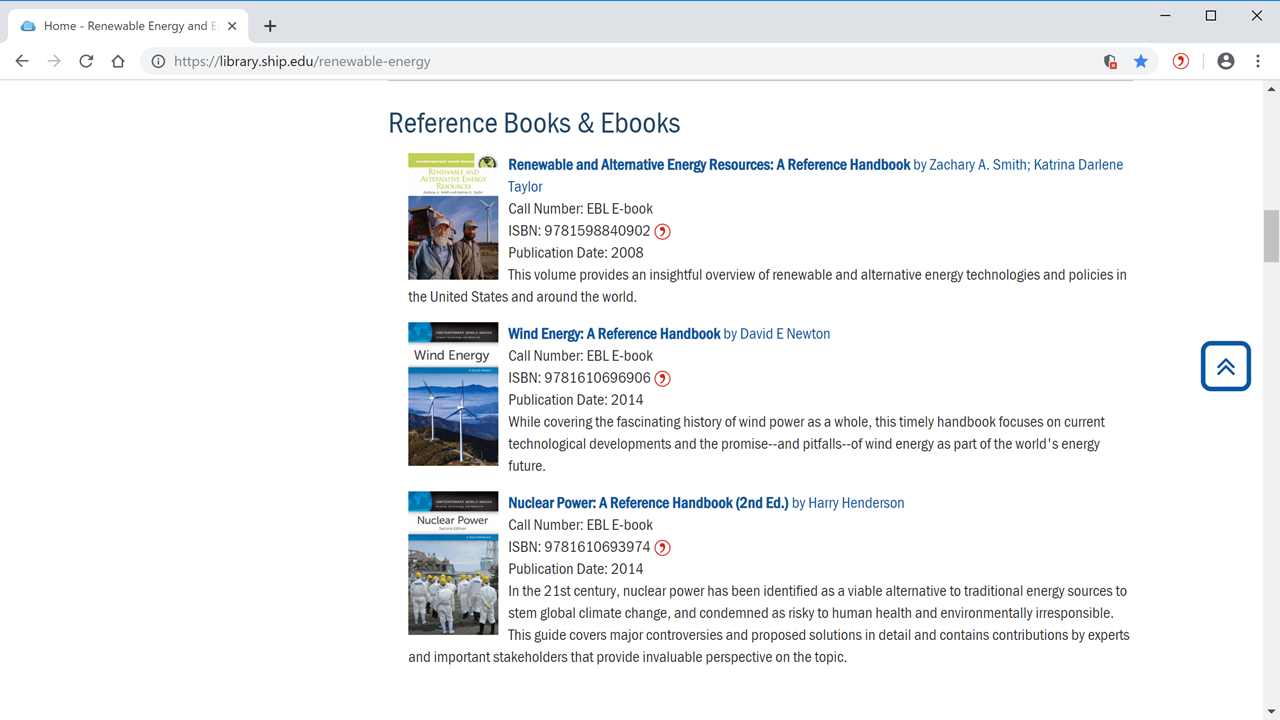
Task: View site information icon in address bar
Action: pos(158,61)
